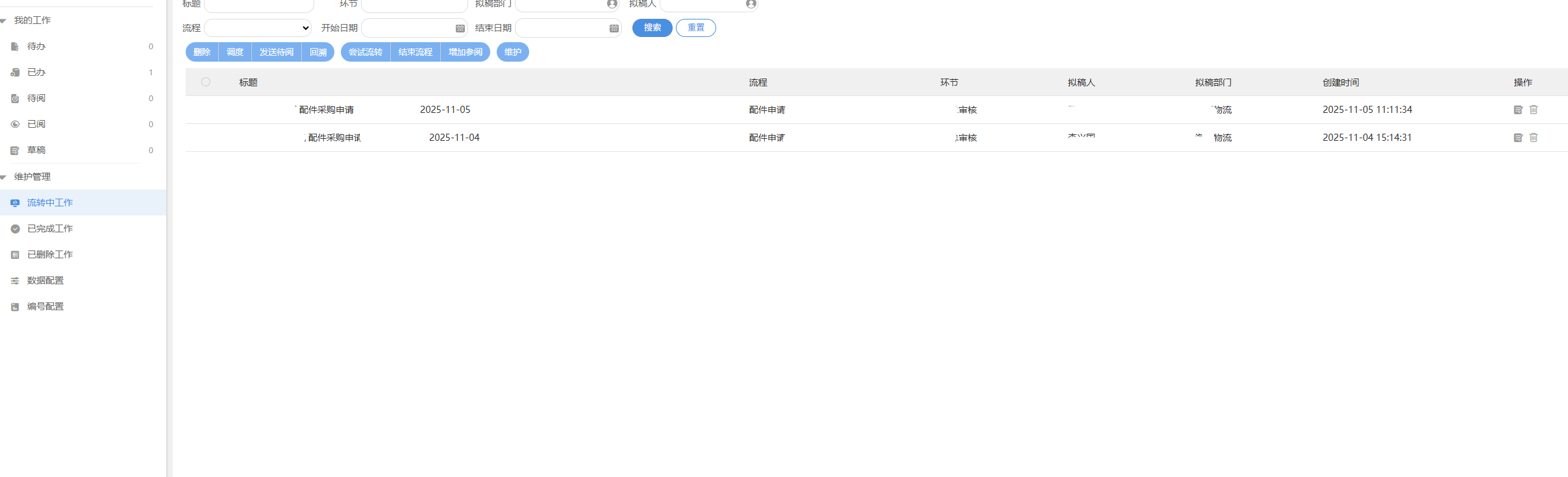Viewport: 1568px width, 477px height.
Task: Click the 重置 button
Action: [696, 28]
